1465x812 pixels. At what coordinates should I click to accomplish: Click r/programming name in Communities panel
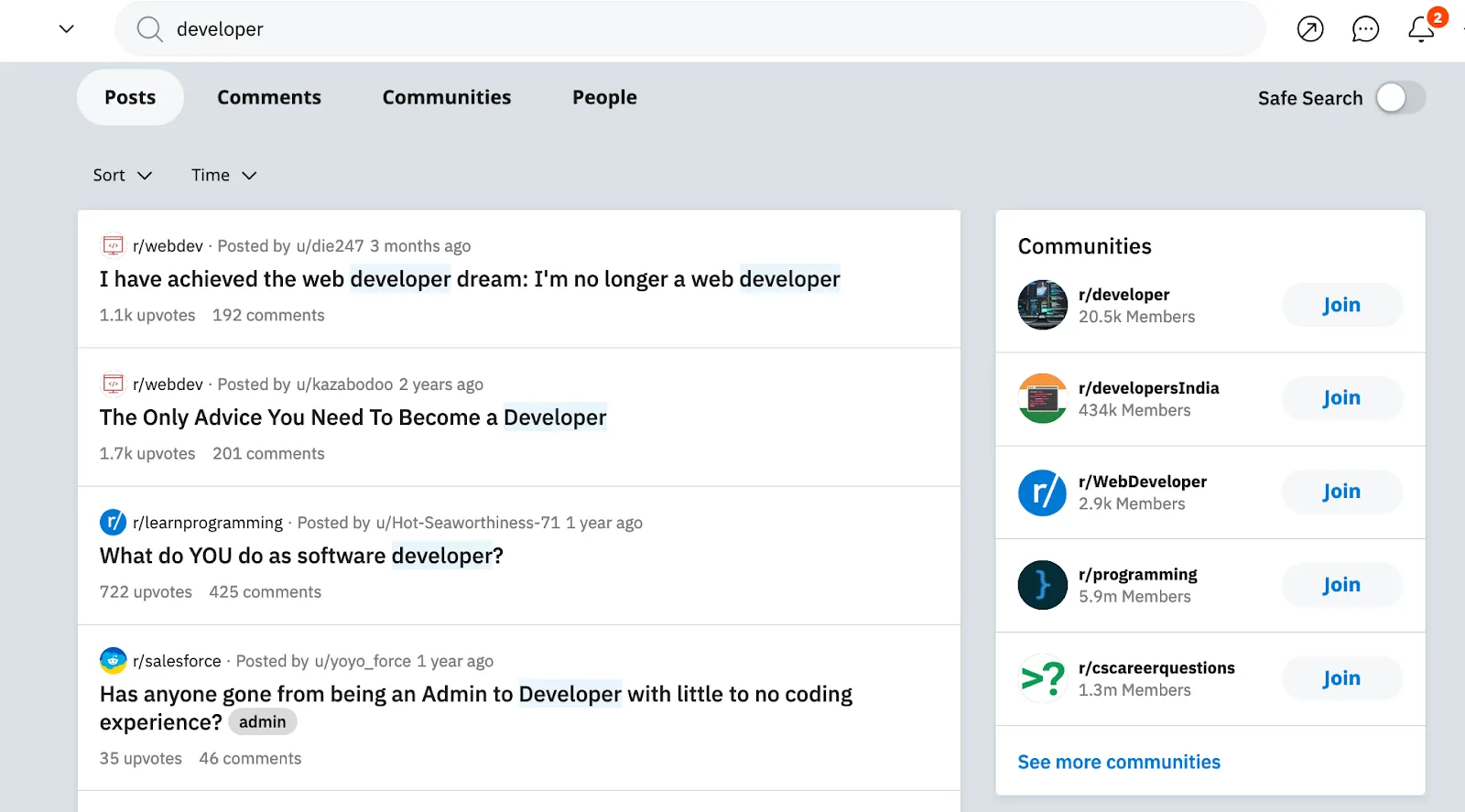pyautogui.click(x=1137, y=574)
